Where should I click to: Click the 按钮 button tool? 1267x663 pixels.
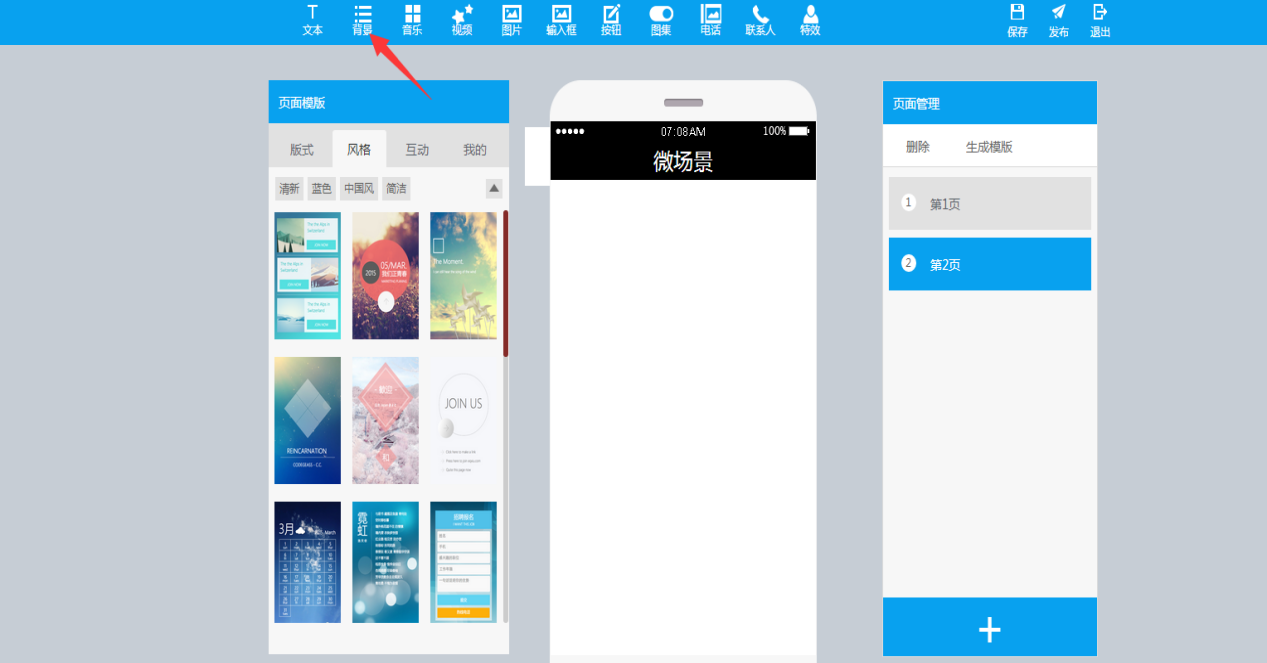(x=611, y=20)
